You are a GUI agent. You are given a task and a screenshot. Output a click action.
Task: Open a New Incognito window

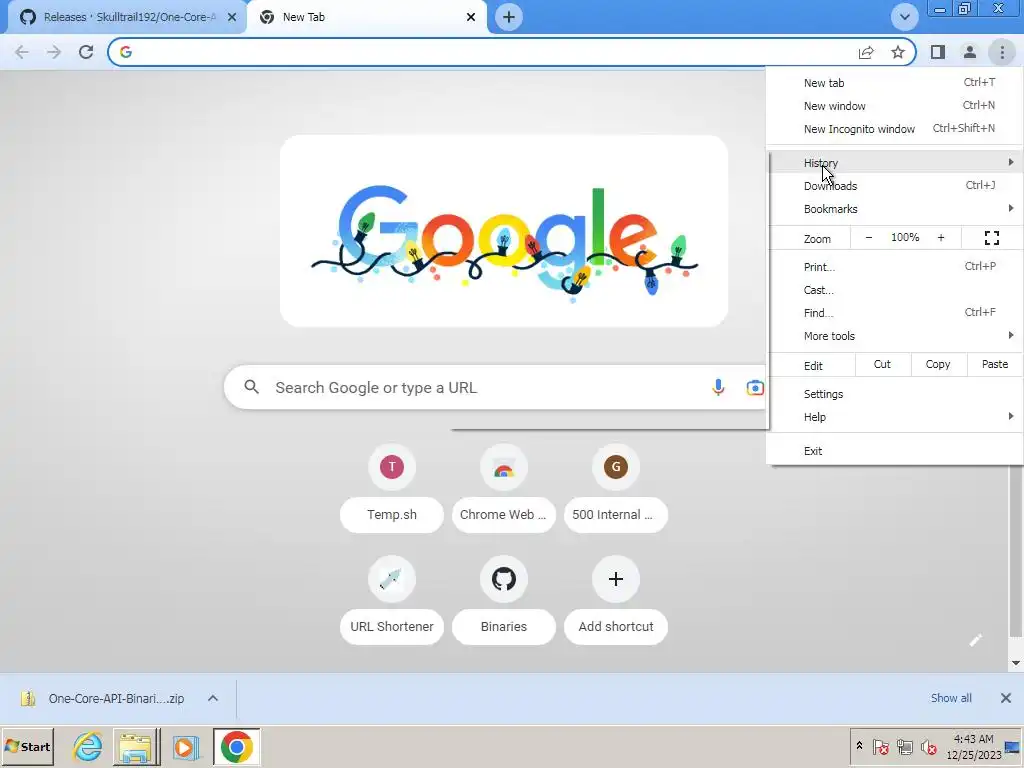tap(895, 129)
